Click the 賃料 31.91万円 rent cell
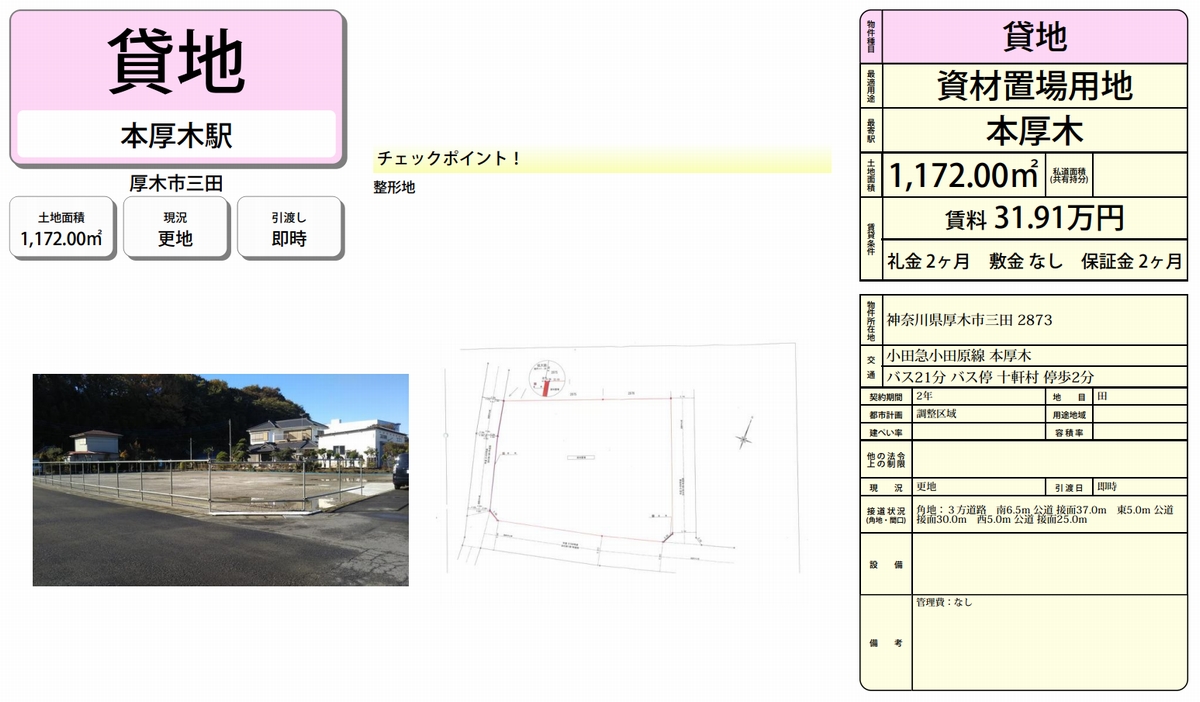 pyautogui.click(x=1034, y=218)
